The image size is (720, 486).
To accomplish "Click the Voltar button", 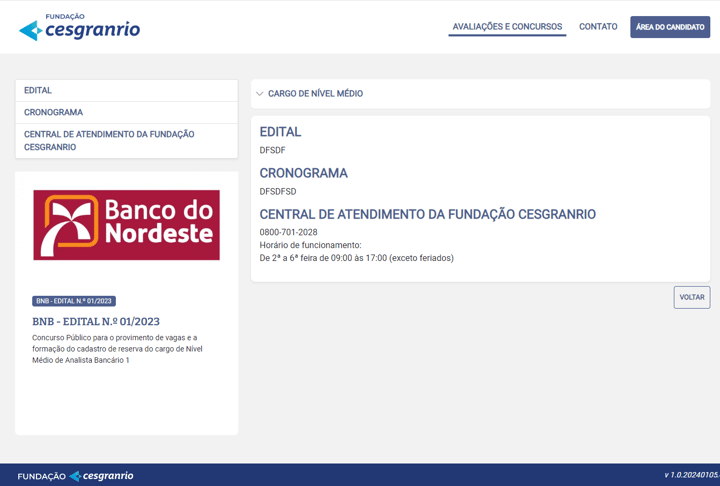I will [692, 297].
